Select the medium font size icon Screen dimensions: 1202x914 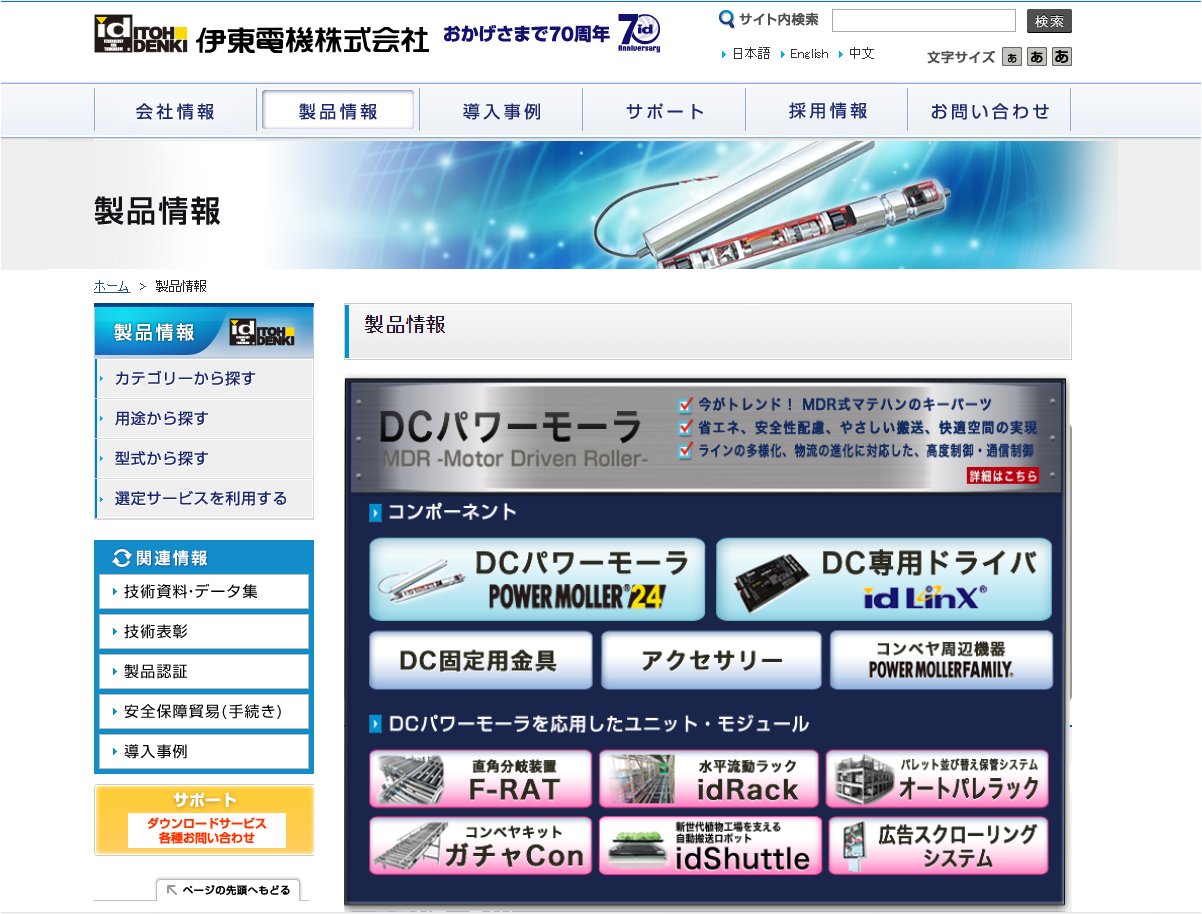pyautogui.click(x=1037, y=57)
